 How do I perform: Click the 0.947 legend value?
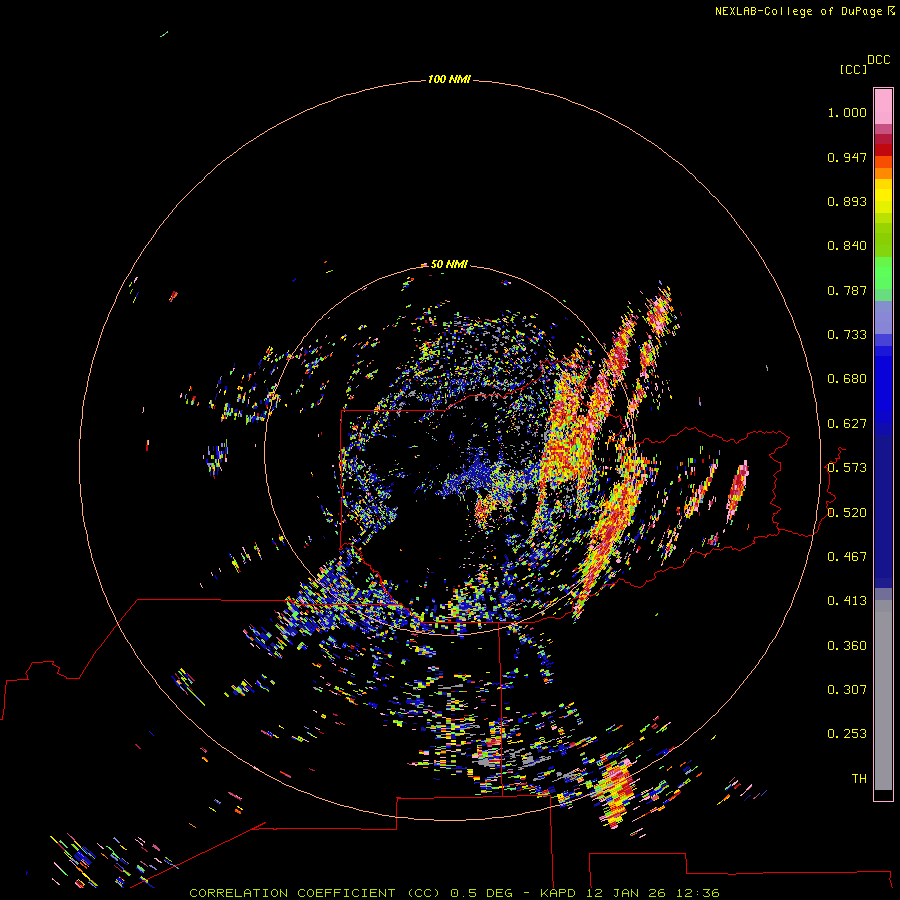click(847, 157)
